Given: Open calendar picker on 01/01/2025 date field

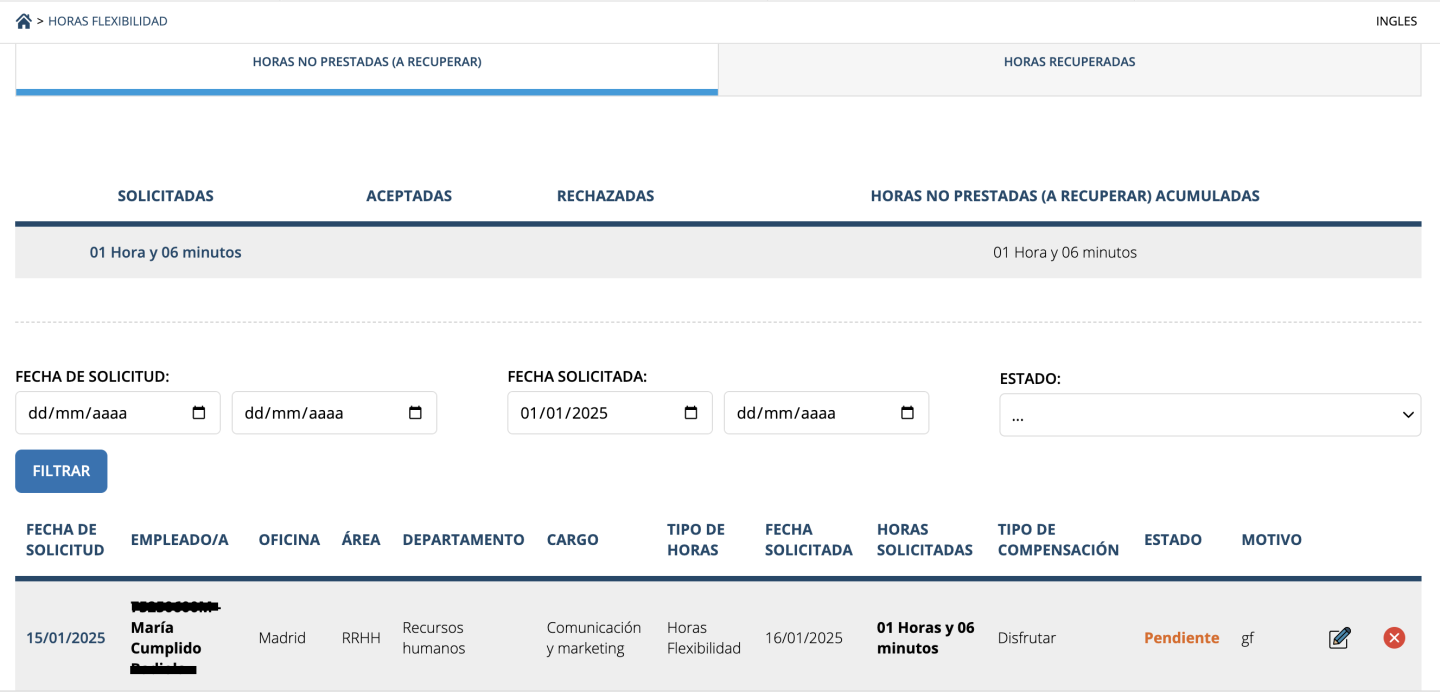Looking at the screenshot, I should (x=691, y=413).
